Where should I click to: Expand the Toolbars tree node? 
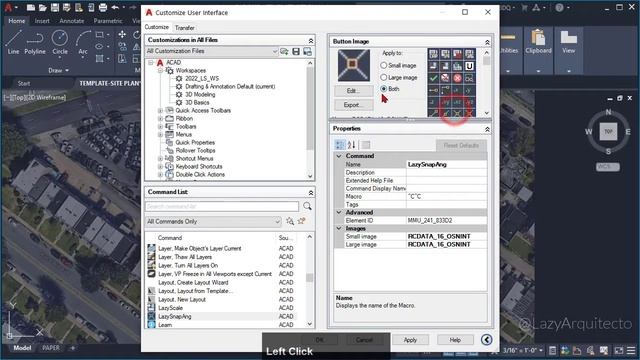(x=160, y=127)
